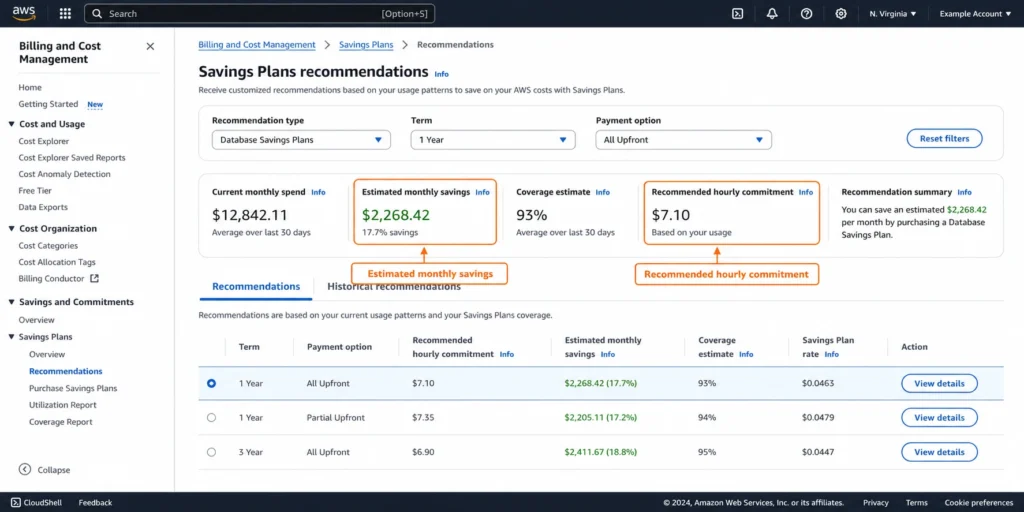Click Info next to Coverage estimate card

click(x=602, y=192)
